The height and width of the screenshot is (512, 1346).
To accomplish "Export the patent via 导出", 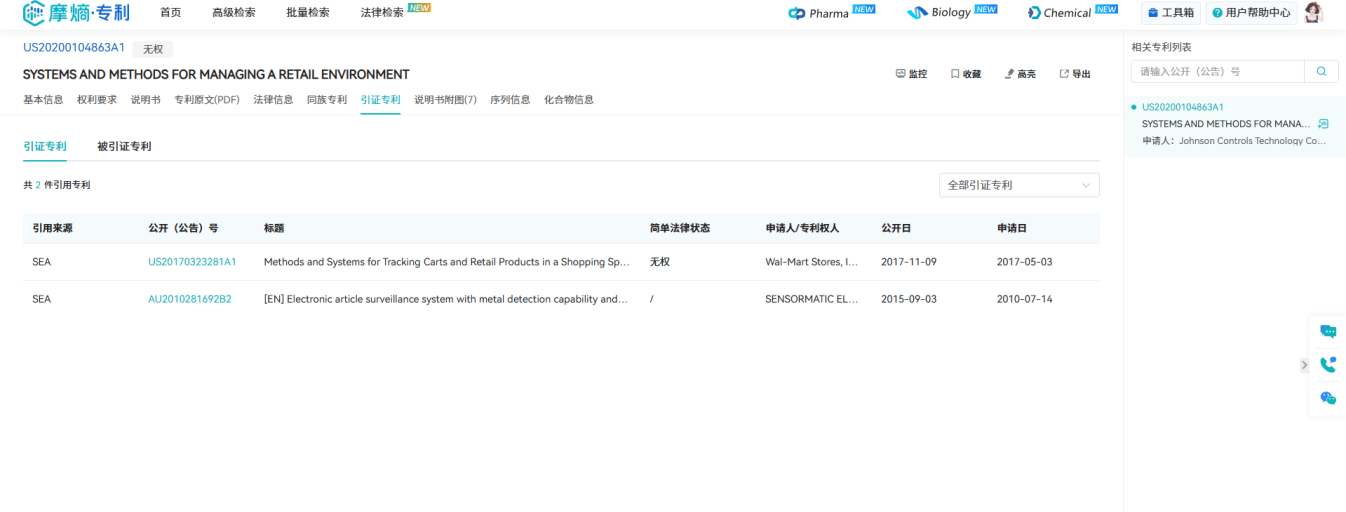I will point(1075,74).
